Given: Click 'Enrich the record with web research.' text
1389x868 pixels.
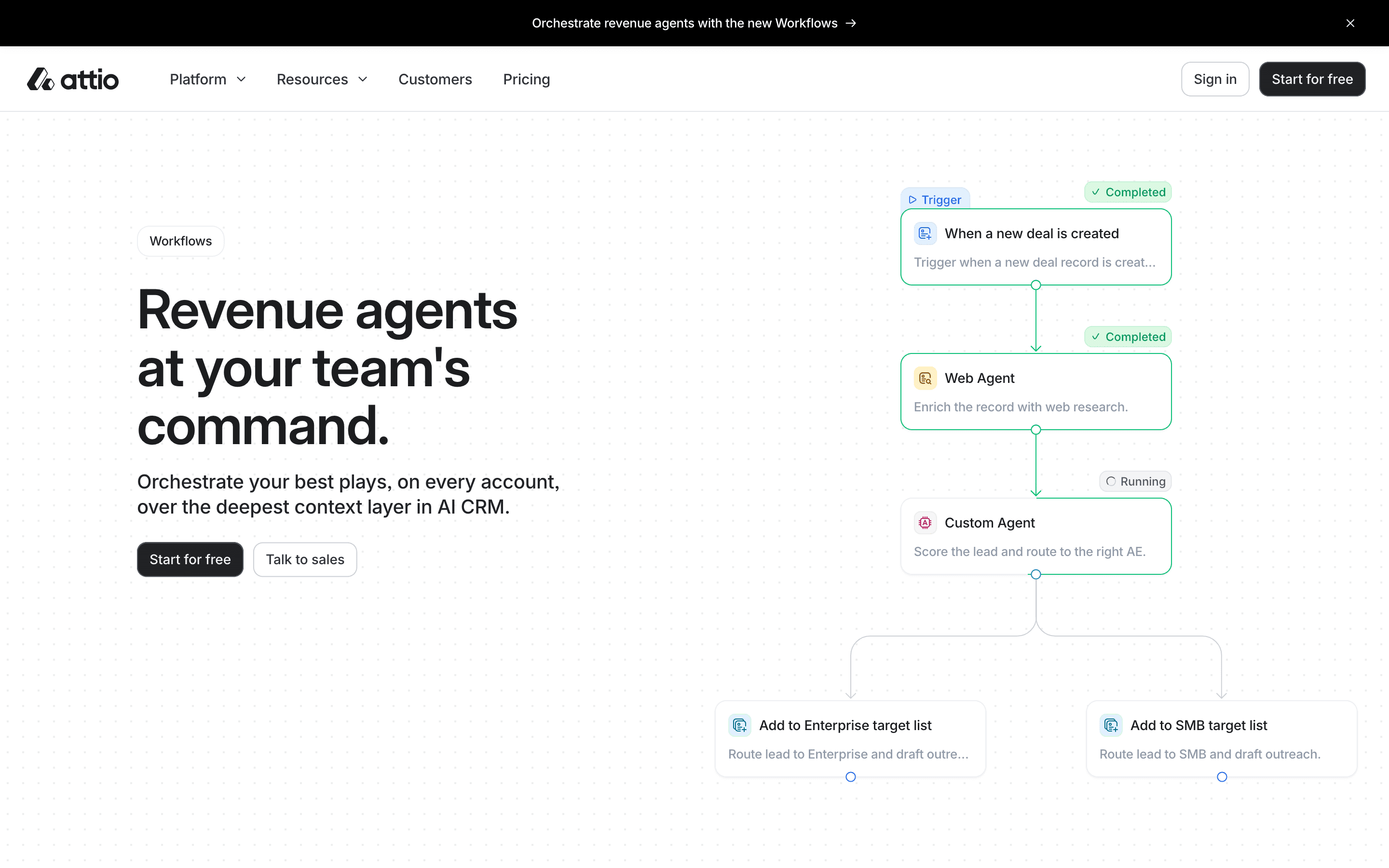Looking at the screenshot, I should [x=1021, y=407].
